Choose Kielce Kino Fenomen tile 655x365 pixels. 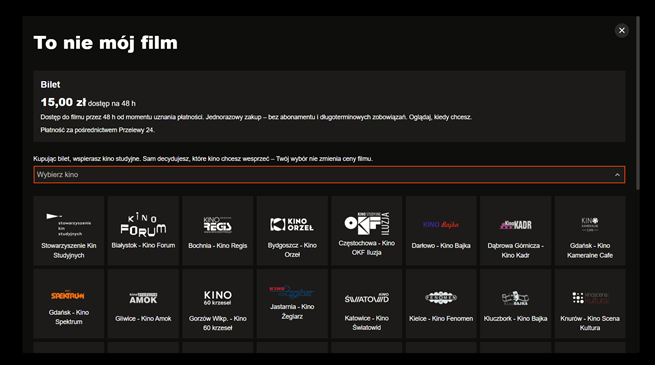441,304
